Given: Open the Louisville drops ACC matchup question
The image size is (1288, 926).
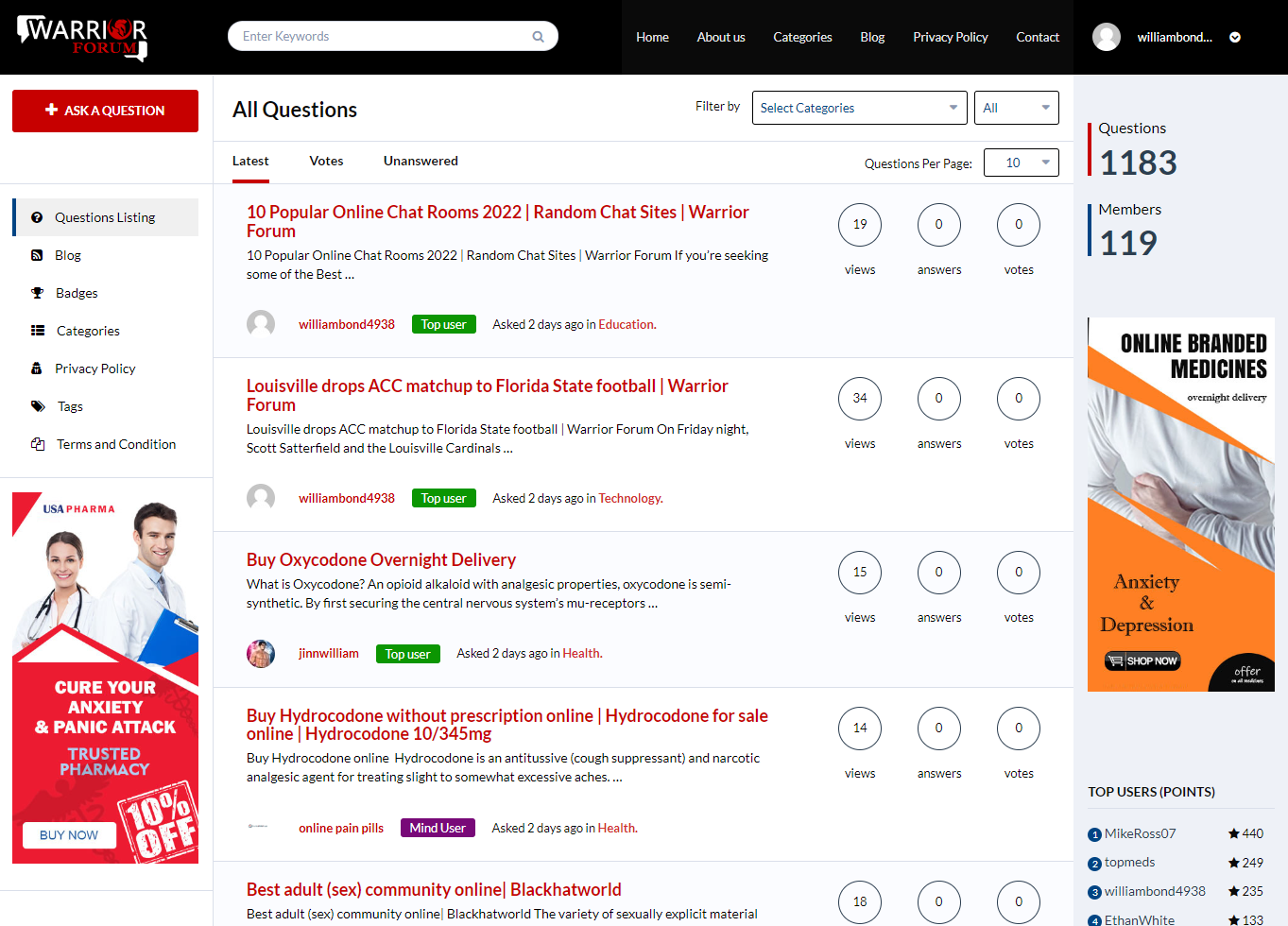Looking at the screenshot, I should tap(488, 395).
